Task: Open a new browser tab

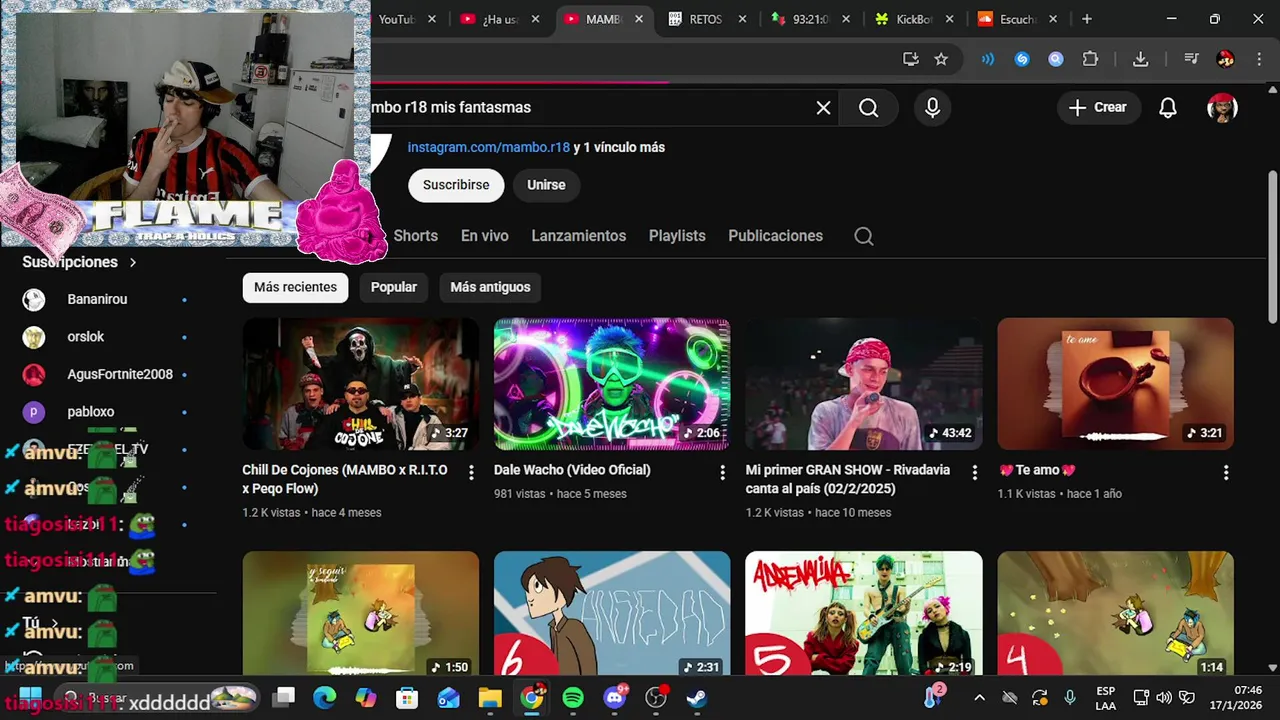Action: tap(1087, 19)
